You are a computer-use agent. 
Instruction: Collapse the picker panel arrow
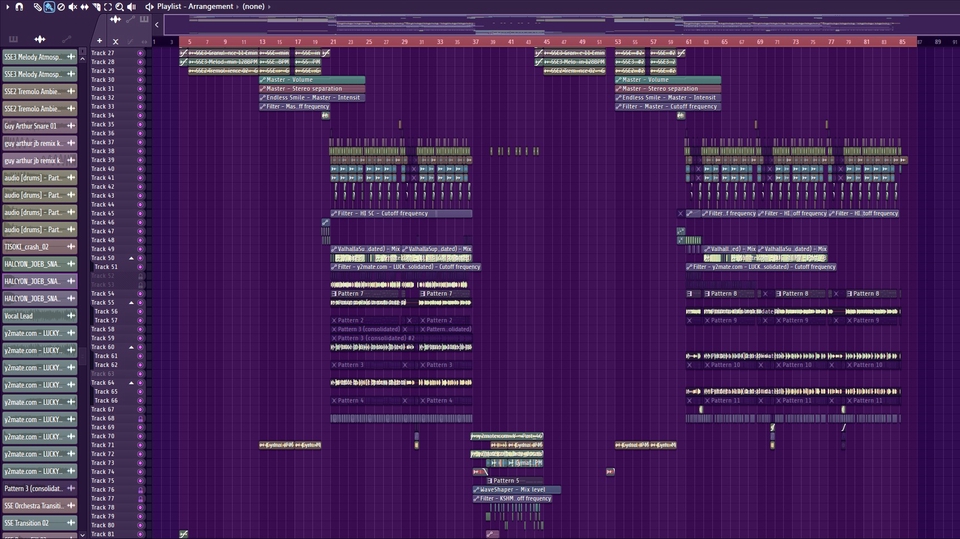pyautogui.click(x=157, y=25)
